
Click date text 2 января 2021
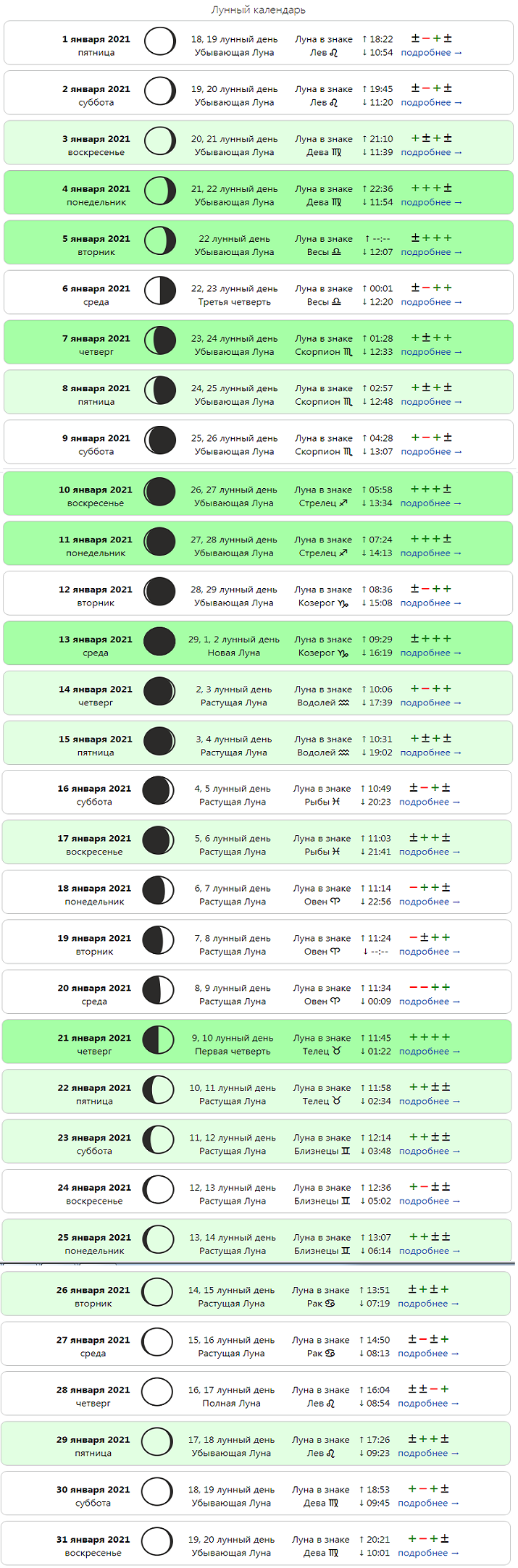96,89
